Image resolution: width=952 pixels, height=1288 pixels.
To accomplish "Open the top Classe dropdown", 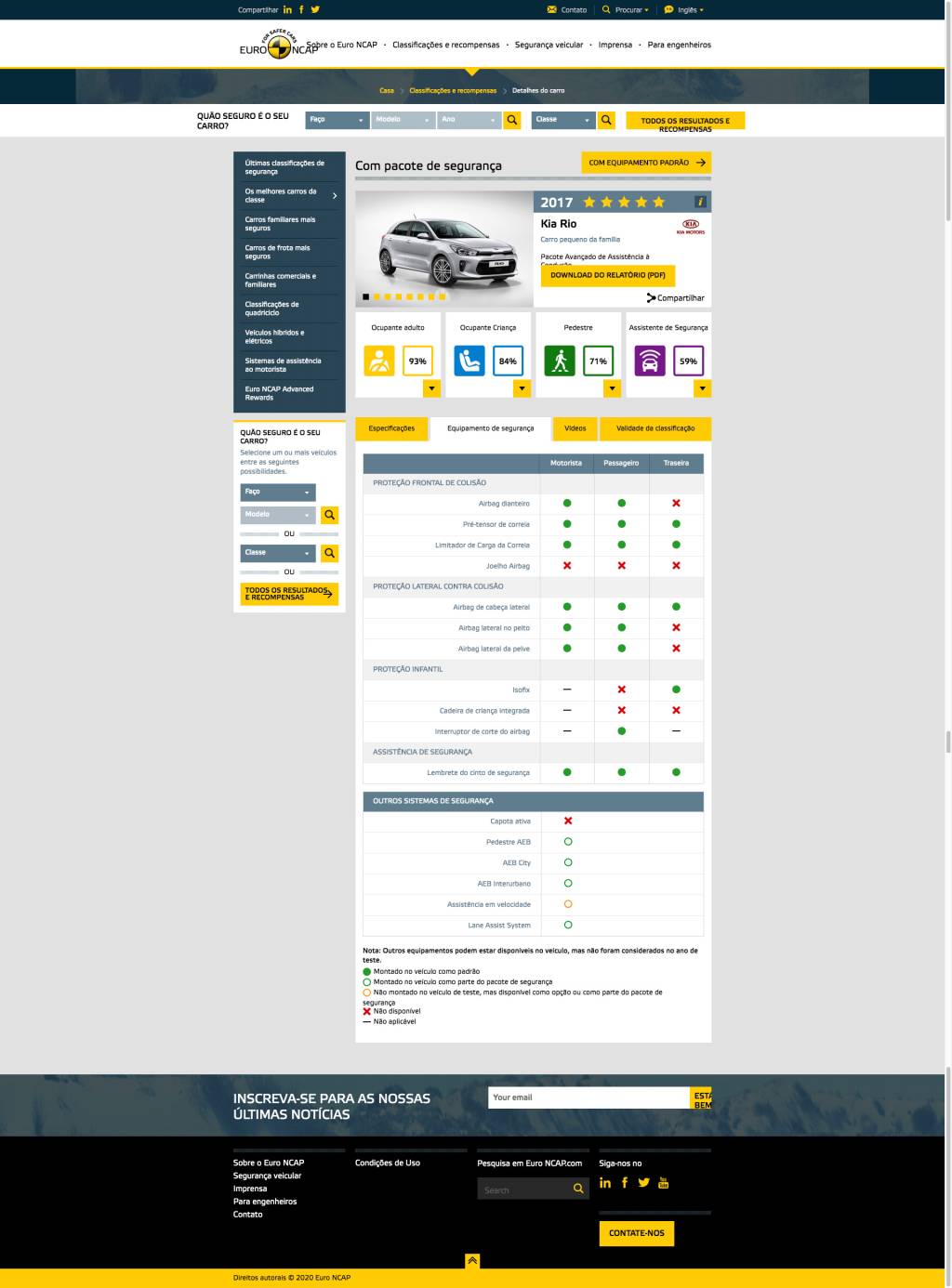I will [563, 120].
